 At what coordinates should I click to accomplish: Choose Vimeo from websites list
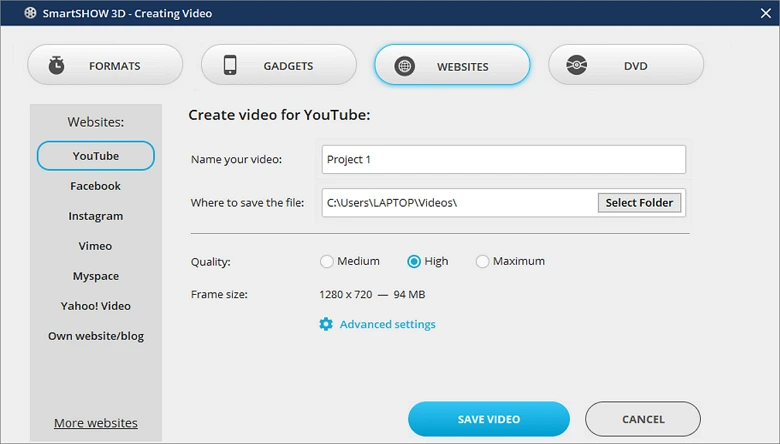[96, 246]
